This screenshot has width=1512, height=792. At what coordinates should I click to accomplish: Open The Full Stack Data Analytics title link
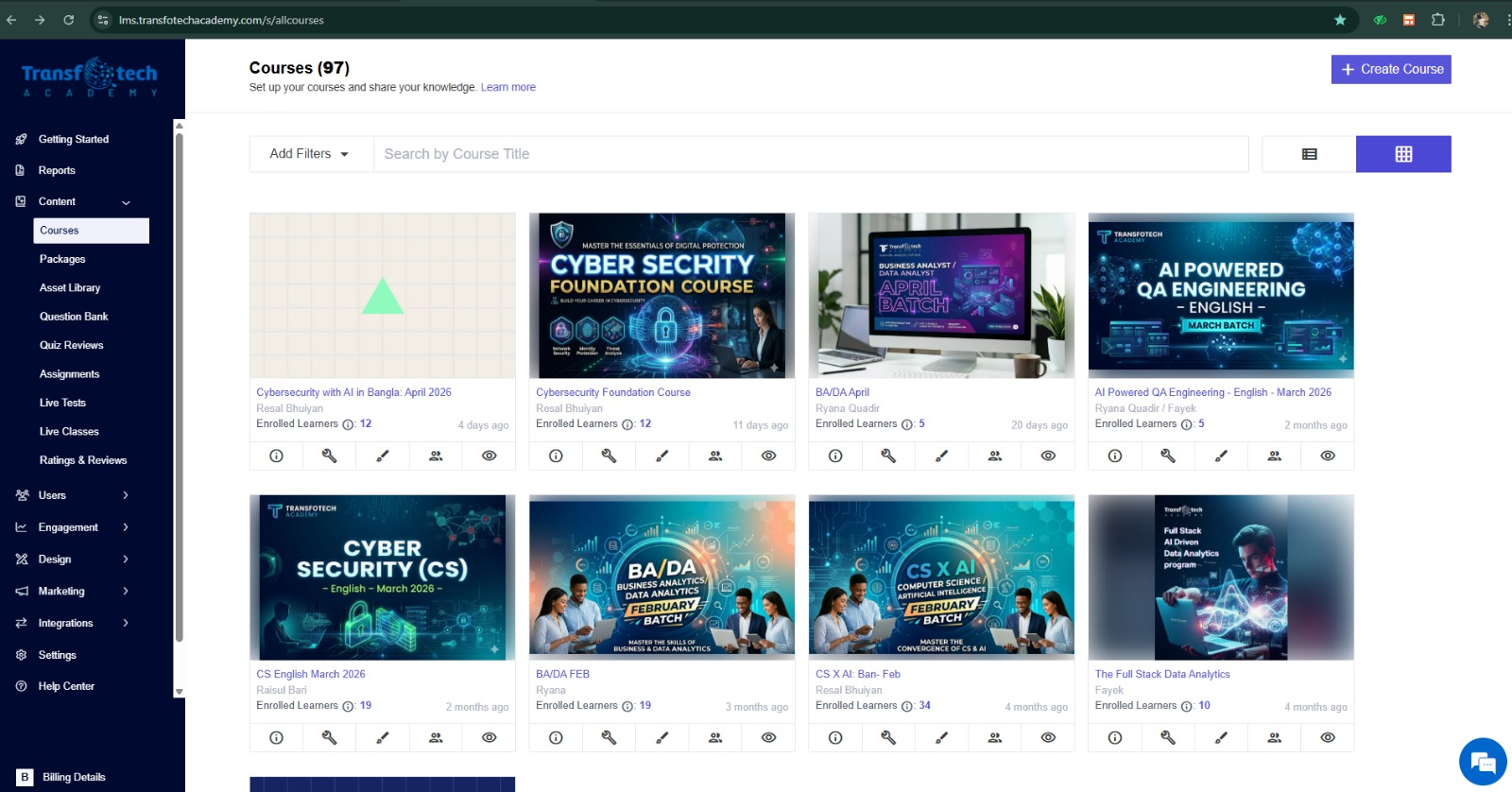pos(1162,674)
